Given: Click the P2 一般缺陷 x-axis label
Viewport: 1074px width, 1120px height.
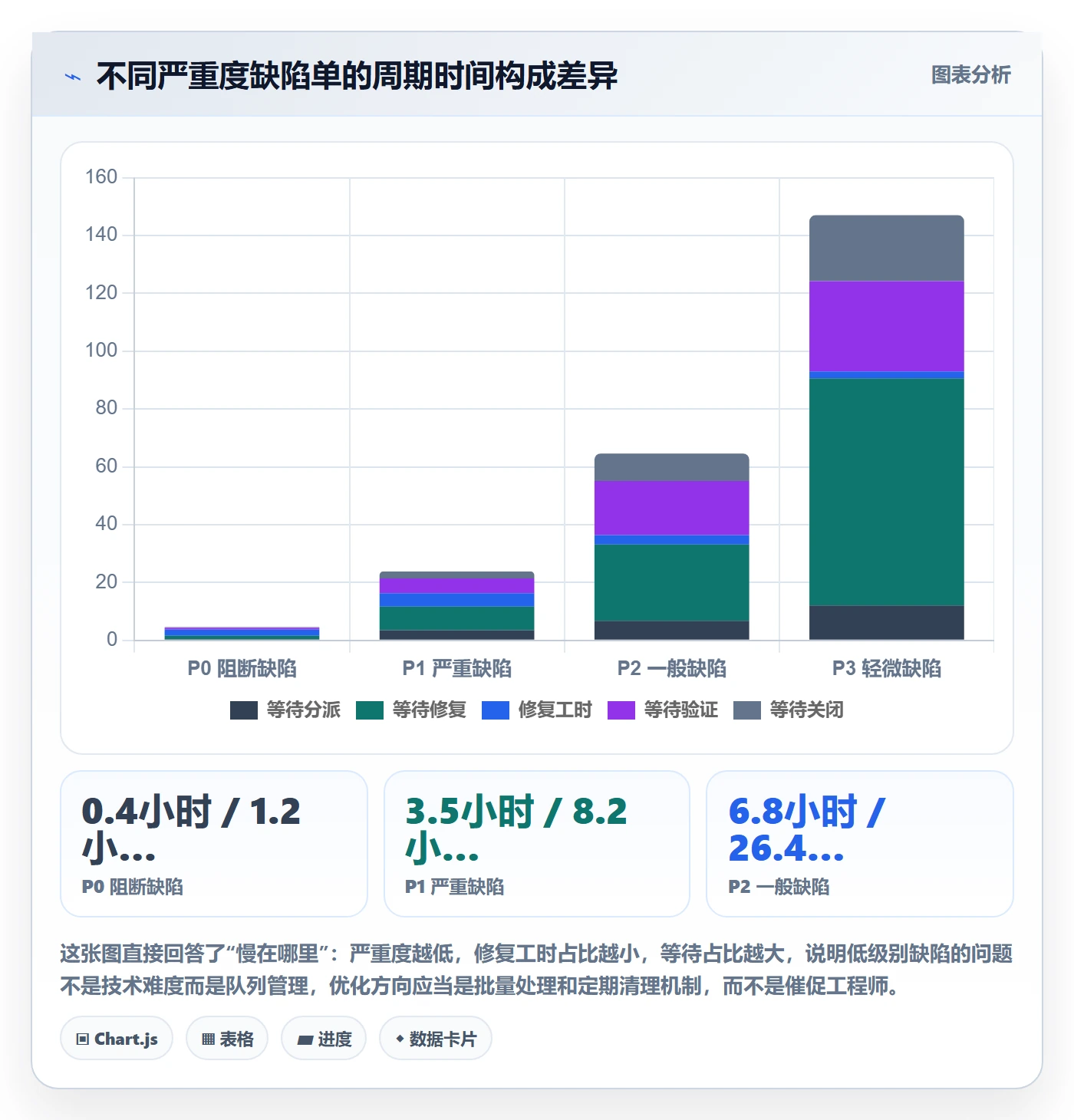Looking at the screenshot, I should (x=672, y=669).
